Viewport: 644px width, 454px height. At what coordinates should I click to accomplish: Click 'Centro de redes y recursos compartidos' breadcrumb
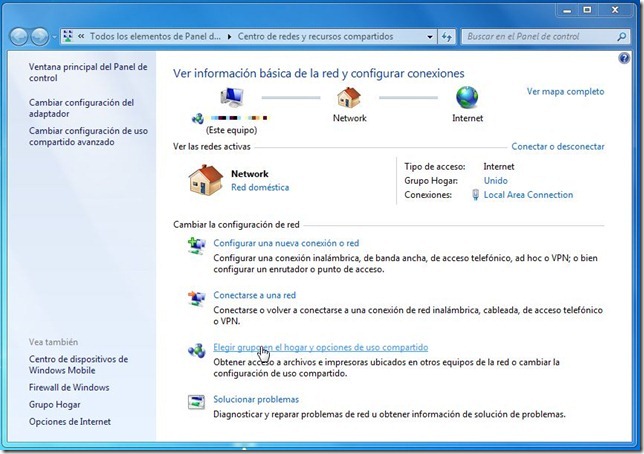[315, 37]
